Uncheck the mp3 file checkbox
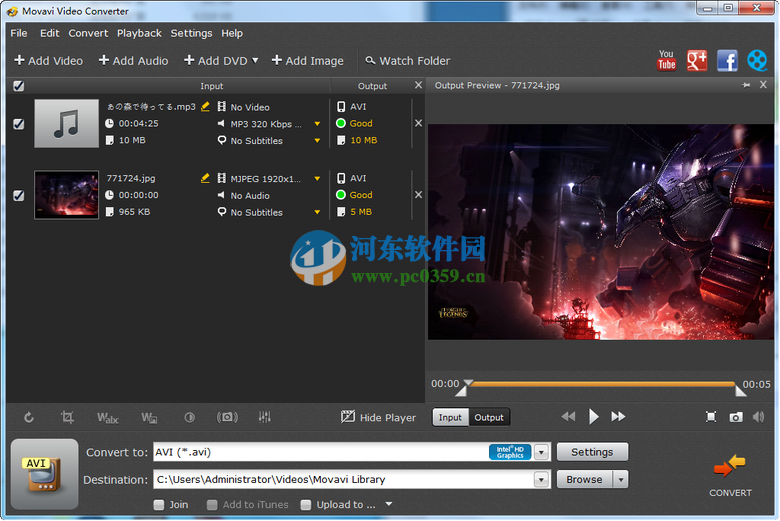The image size is (780, 521). coord(18,124)
